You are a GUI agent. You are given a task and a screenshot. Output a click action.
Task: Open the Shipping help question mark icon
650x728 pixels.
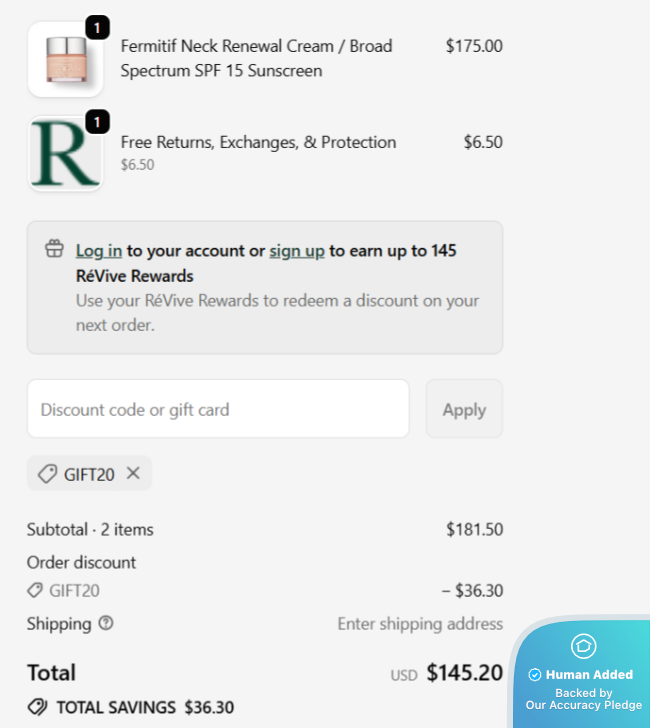pyautogui.click(x=106, y=623)
